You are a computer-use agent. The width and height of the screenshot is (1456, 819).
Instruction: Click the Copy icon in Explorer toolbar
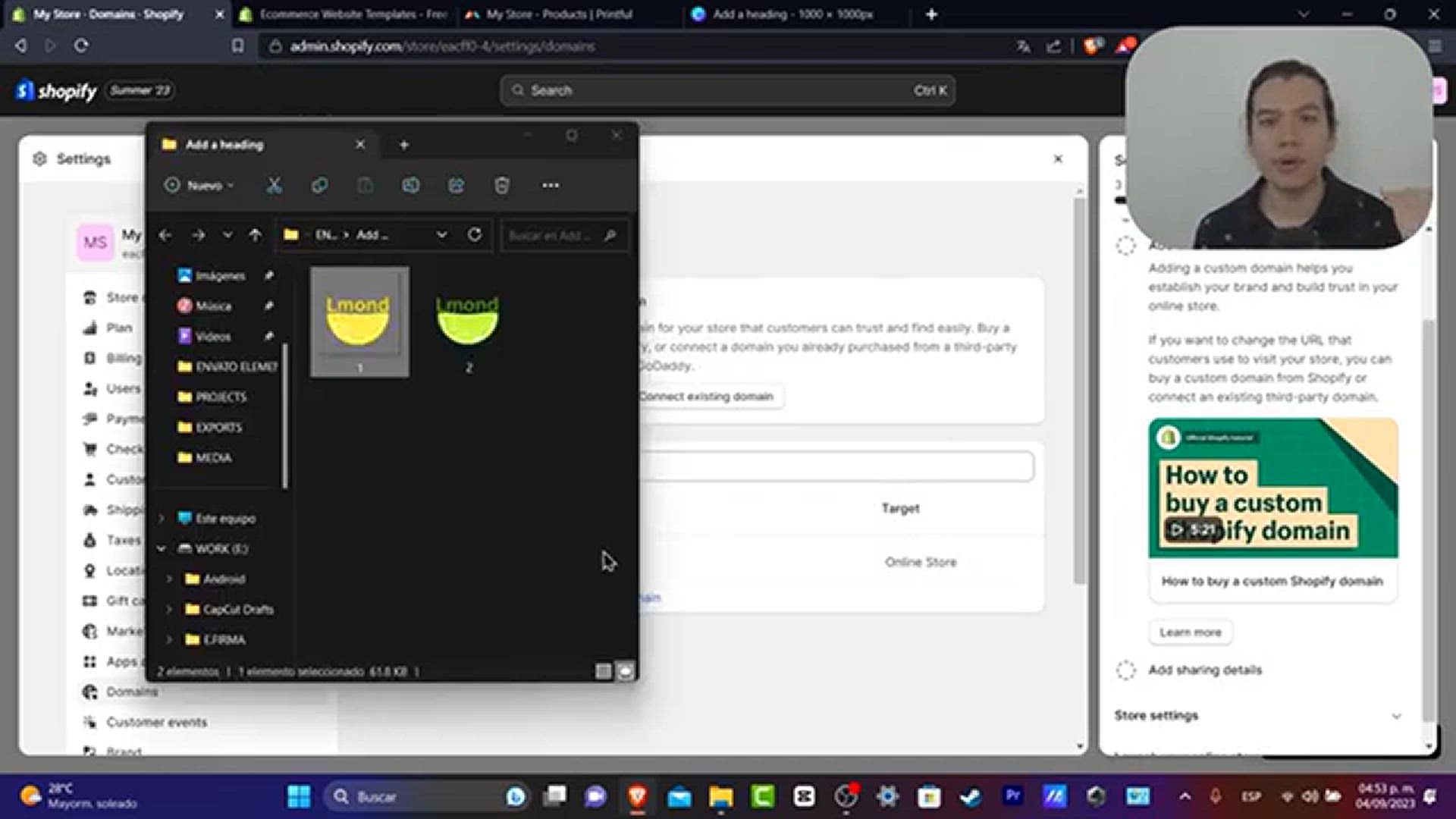tap(319, 185)
